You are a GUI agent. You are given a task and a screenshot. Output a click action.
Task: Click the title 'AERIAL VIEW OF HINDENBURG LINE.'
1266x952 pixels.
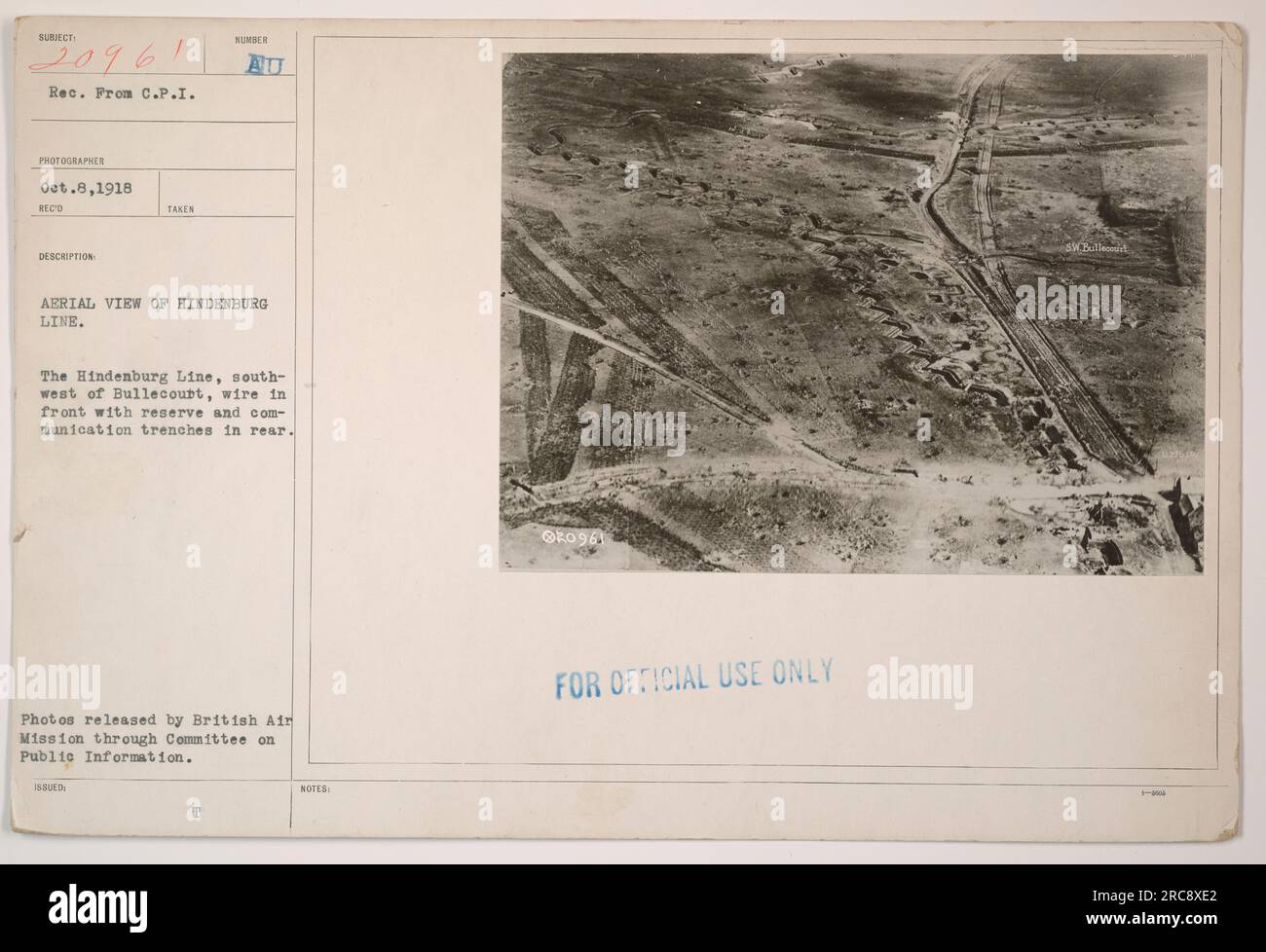(x=152, y=313)
